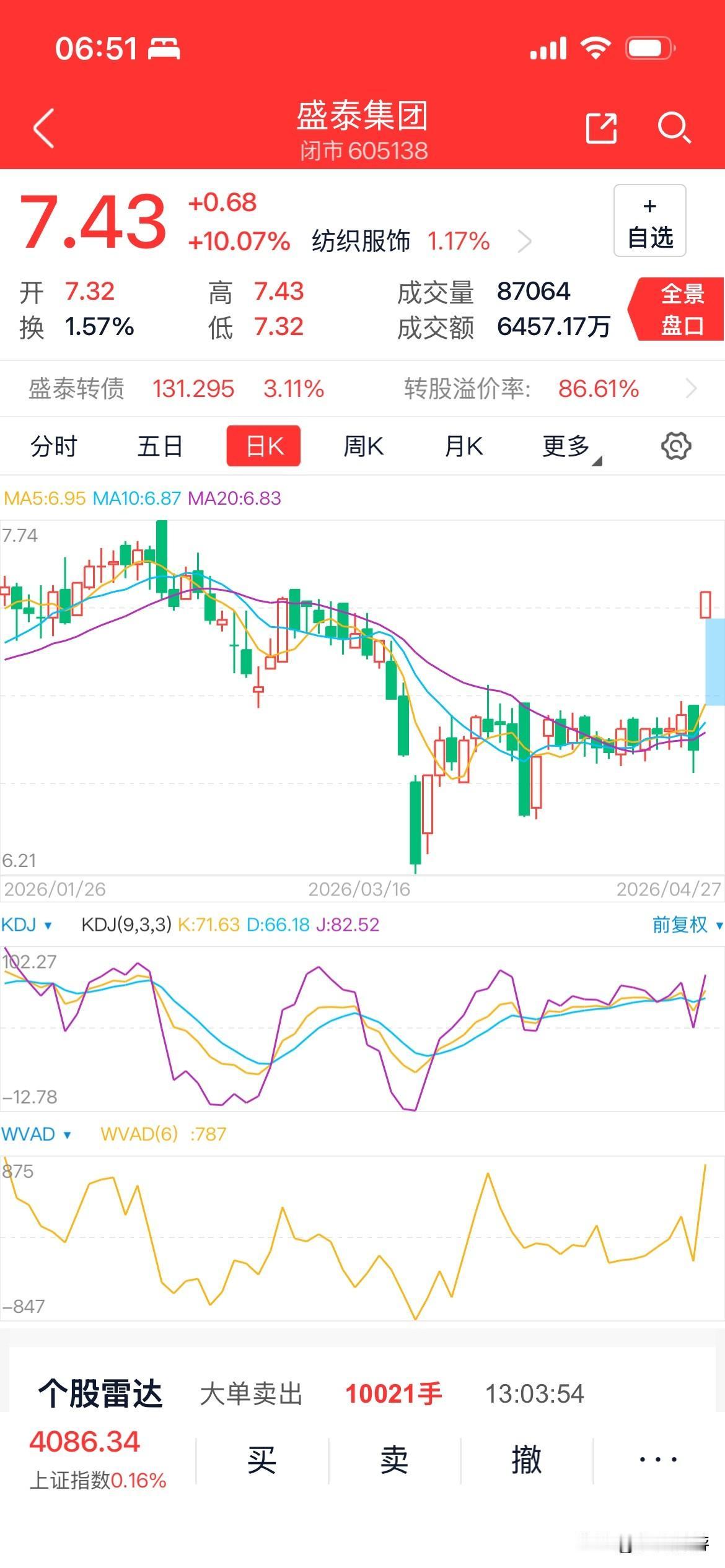Tap the 买 buy button
This screenshot has width=725, height=1568.
[x=261, y=1461]
